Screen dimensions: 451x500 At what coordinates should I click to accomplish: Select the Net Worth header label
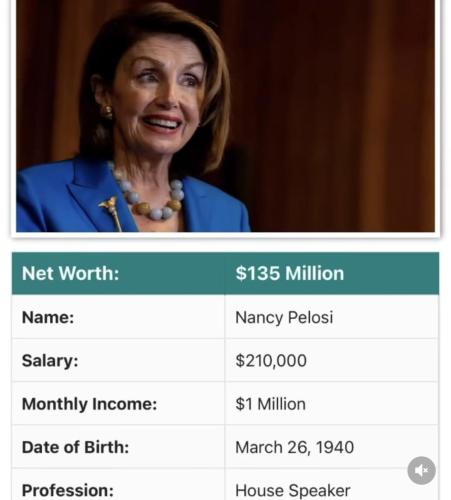coord(70,273)
